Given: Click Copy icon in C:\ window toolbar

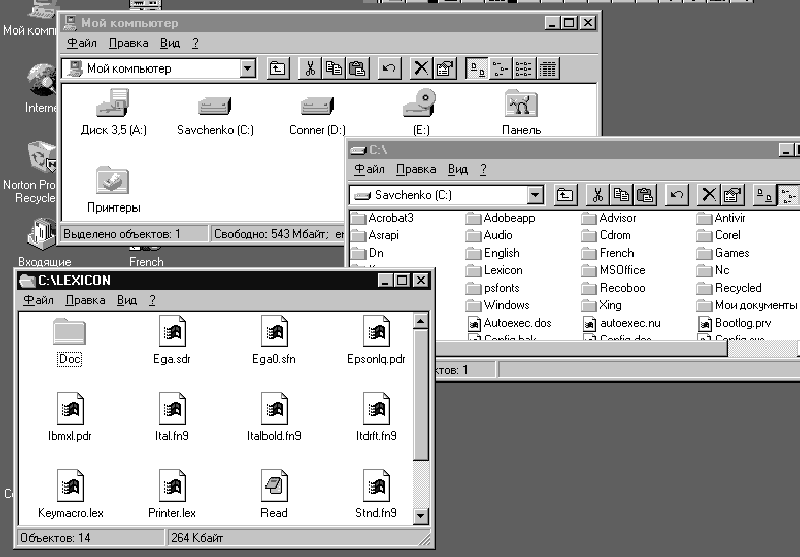Looking at the screenshot, I should point(621,195).
